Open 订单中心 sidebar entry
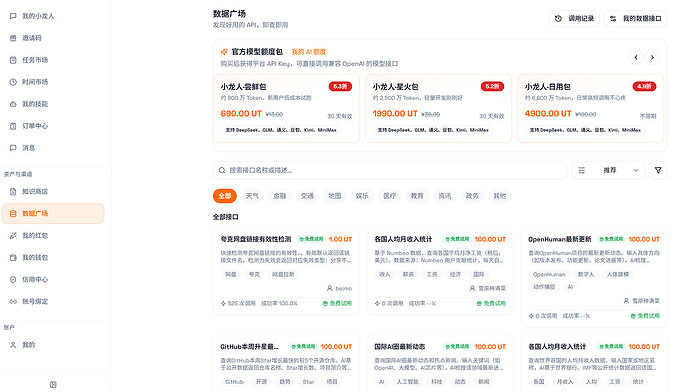 (53, 126)
